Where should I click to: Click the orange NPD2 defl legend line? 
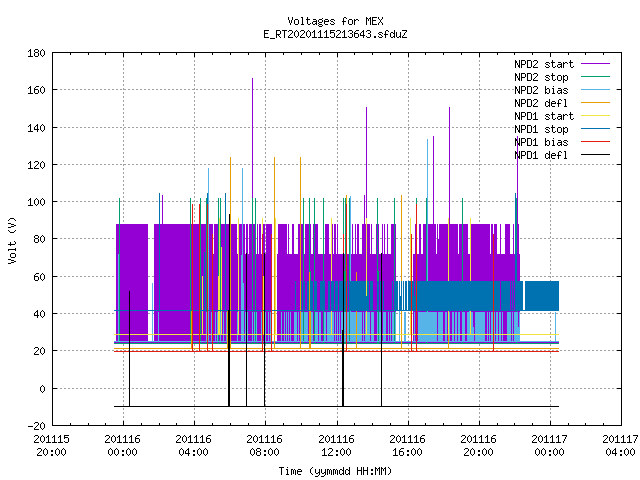tap(595, 103)
